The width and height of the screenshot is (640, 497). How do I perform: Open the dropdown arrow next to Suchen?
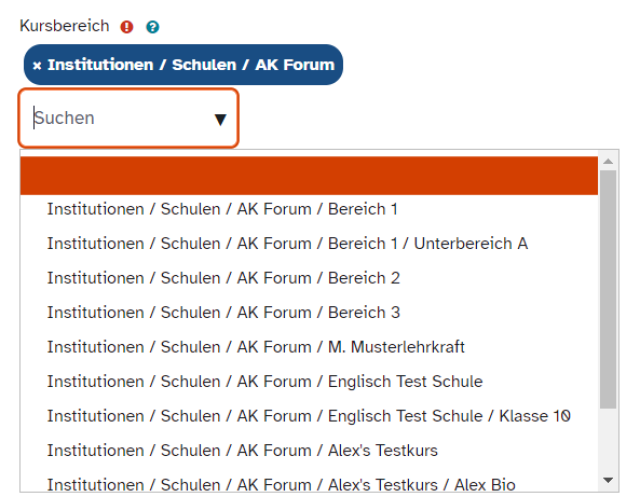click(220, 120)
